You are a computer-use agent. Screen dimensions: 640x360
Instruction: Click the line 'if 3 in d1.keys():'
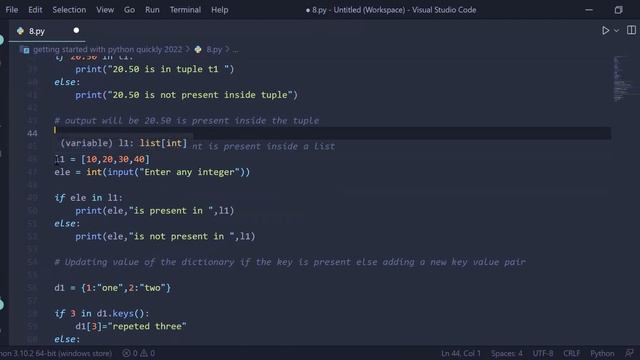coord(102,313)
